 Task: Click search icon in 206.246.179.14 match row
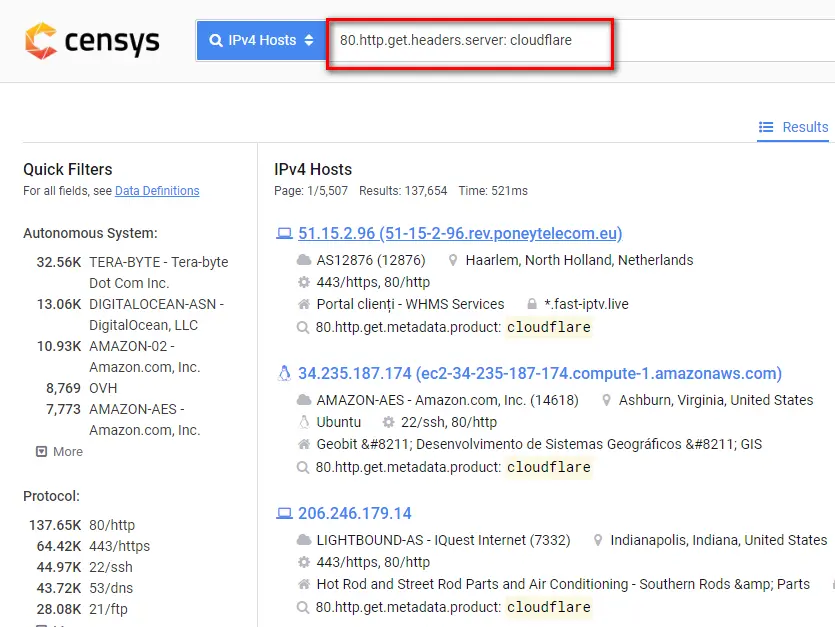pyautogui.click(x=302, y=607)
